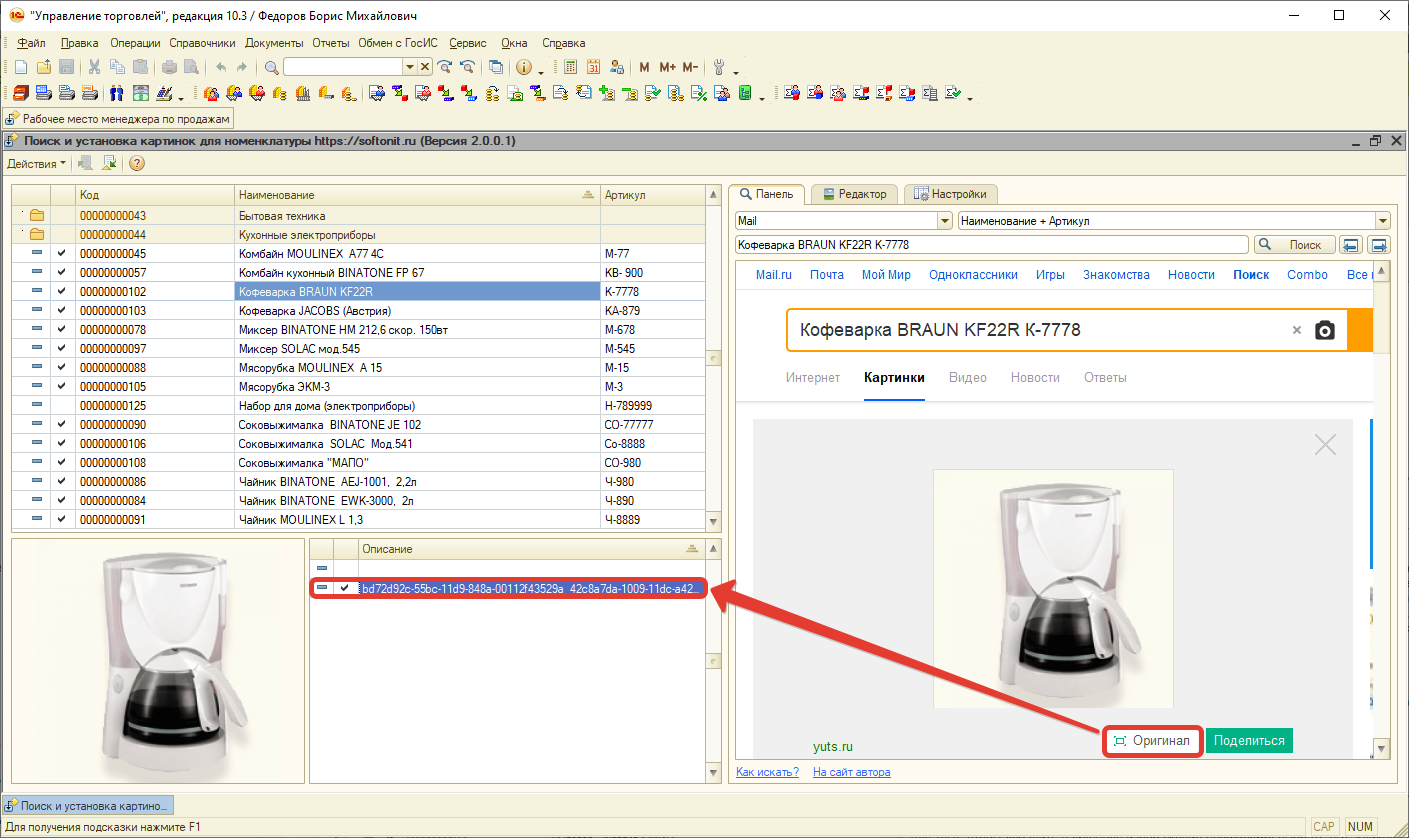1409x838 pixels.
Task: Click the camera image-search icon
Action: point(1325,330)
